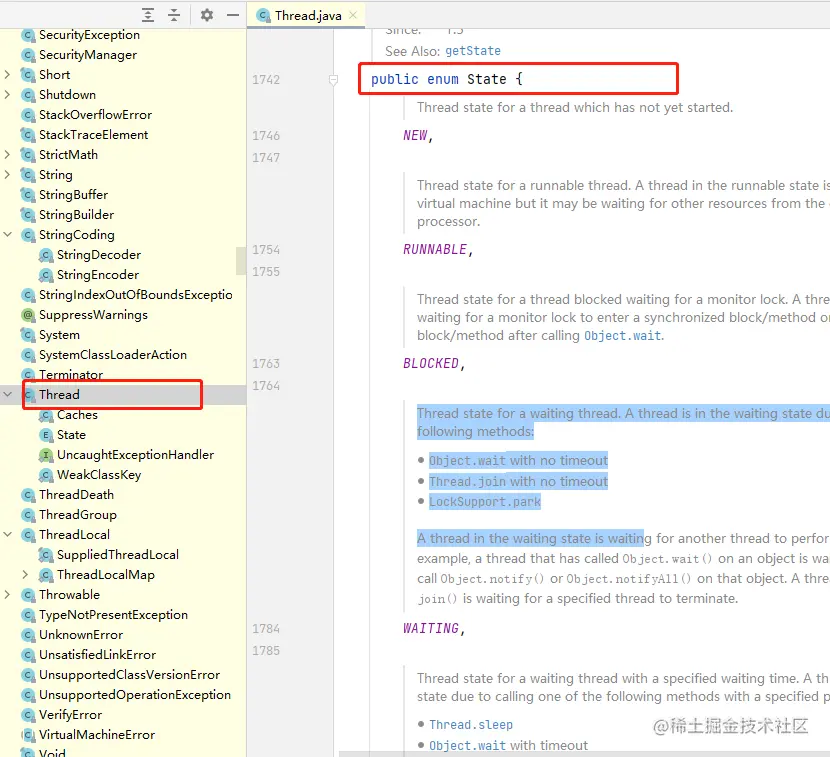Click the System class icon

point(28,335)
